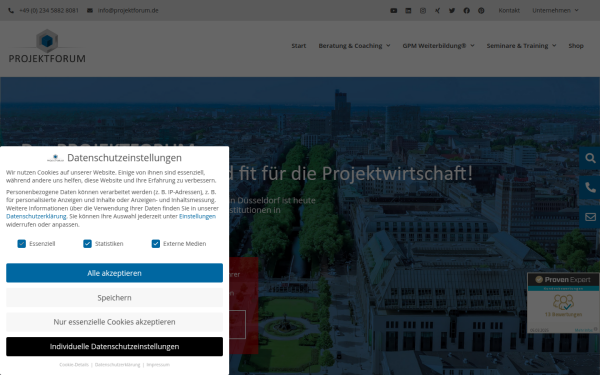600x375 pixels.
Task: Open the Einstellungen link
Action: 197,217
